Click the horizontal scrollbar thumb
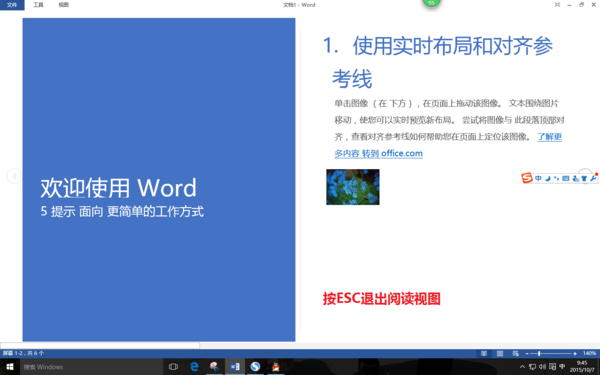600x375 pixels. [x=100, y=345]
